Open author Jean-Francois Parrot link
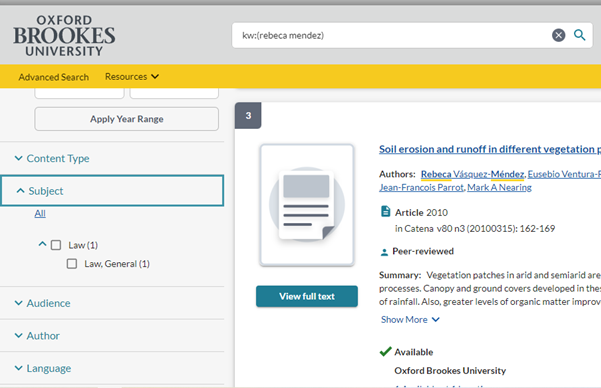601x388 pixels. coord(422,187)
